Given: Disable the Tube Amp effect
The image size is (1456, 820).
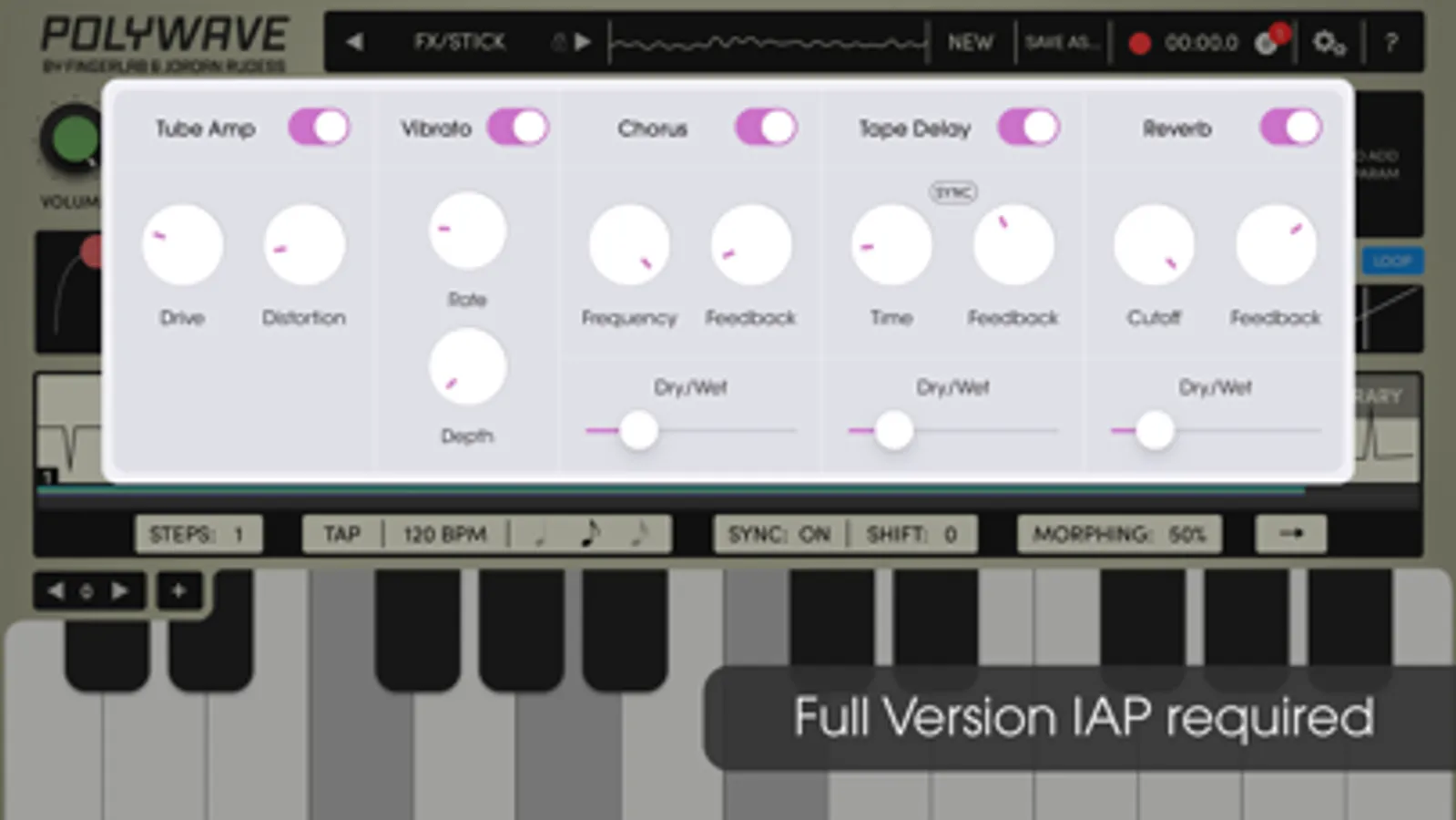Looking at the screenshot, I should point(320,128).
